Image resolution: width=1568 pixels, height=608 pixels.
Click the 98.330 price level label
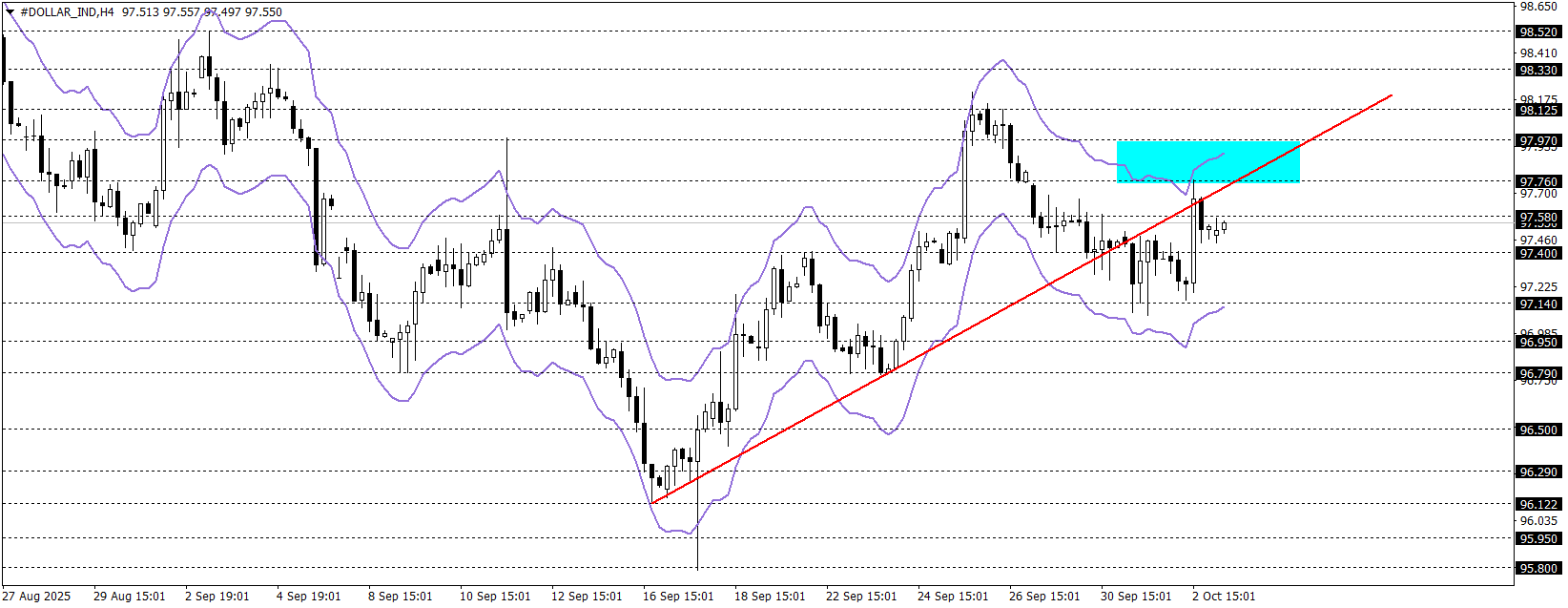(x=1537, y=70)
